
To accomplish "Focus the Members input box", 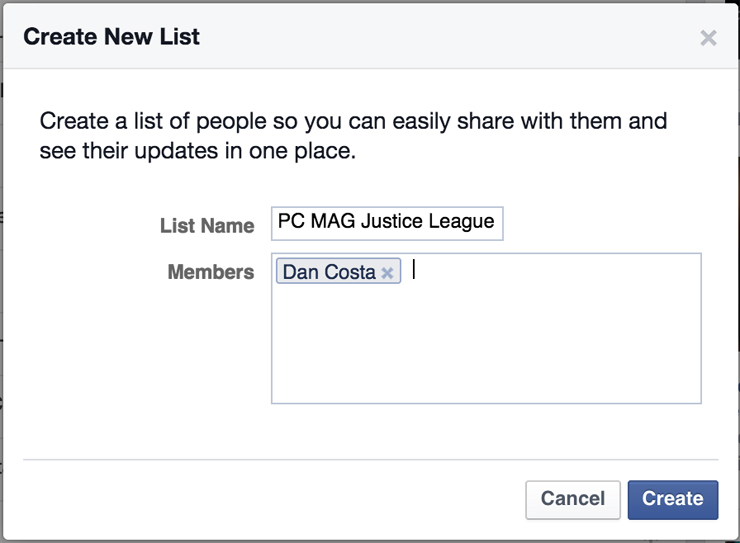I will pos(550,330).
